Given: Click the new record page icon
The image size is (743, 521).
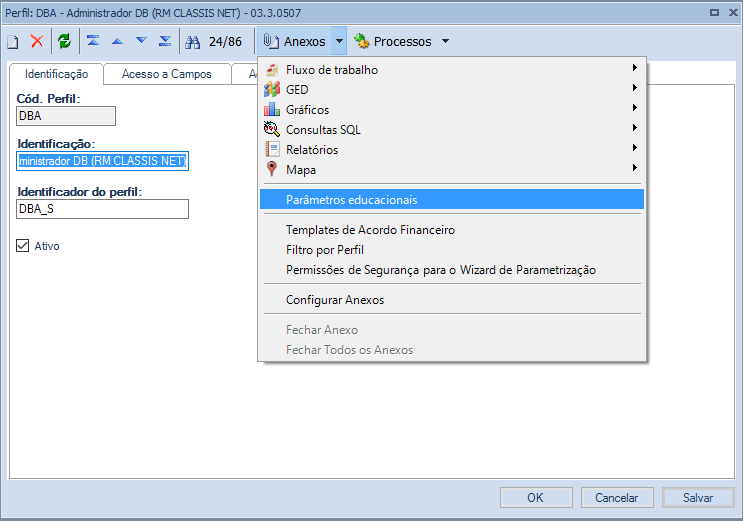Looking at the screenshot, I should click(13, 42).
